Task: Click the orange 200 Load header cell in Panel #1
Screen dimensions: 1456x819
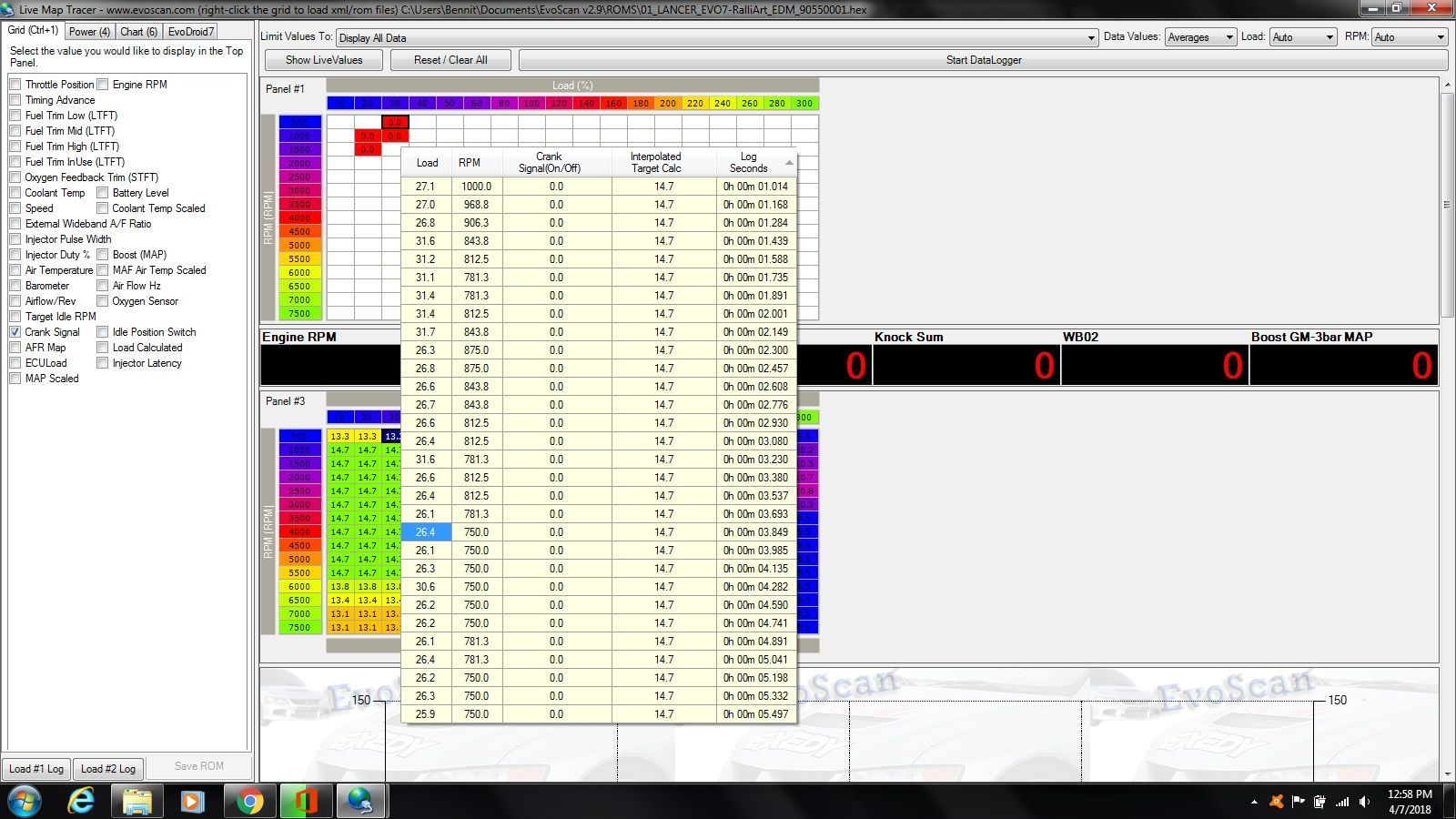Action: [668, 104]
